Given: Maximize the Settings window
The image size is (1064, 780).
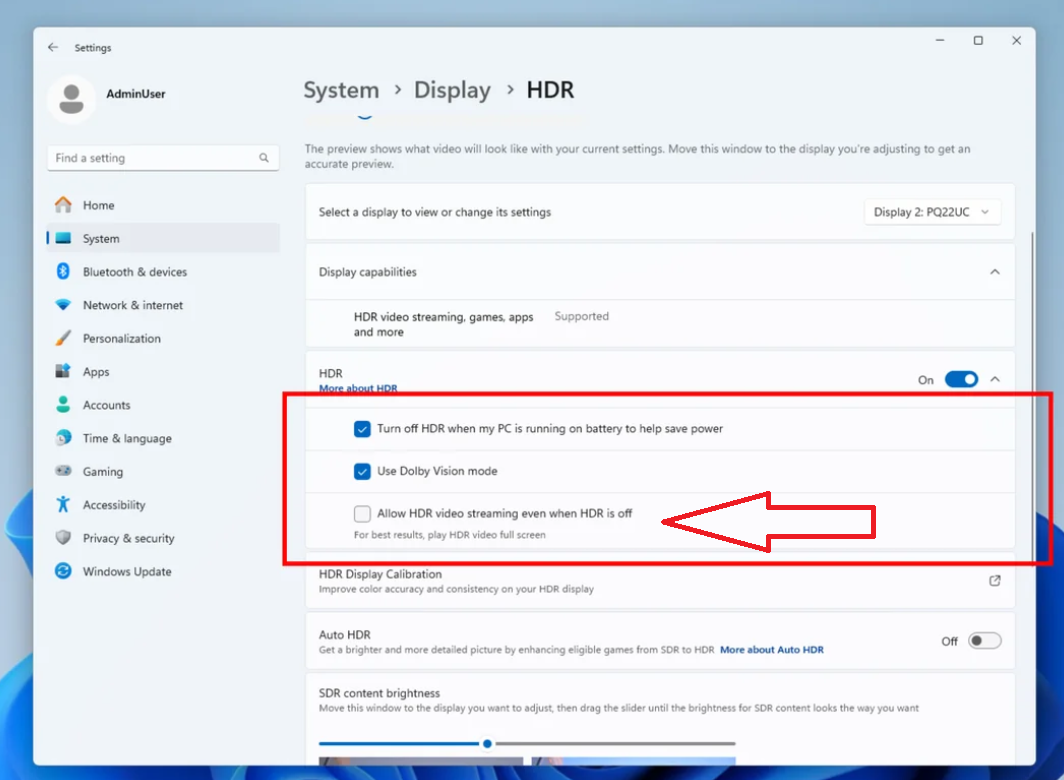Looking at the screenshot, I should pyautogui.click(x=978, y=41).
